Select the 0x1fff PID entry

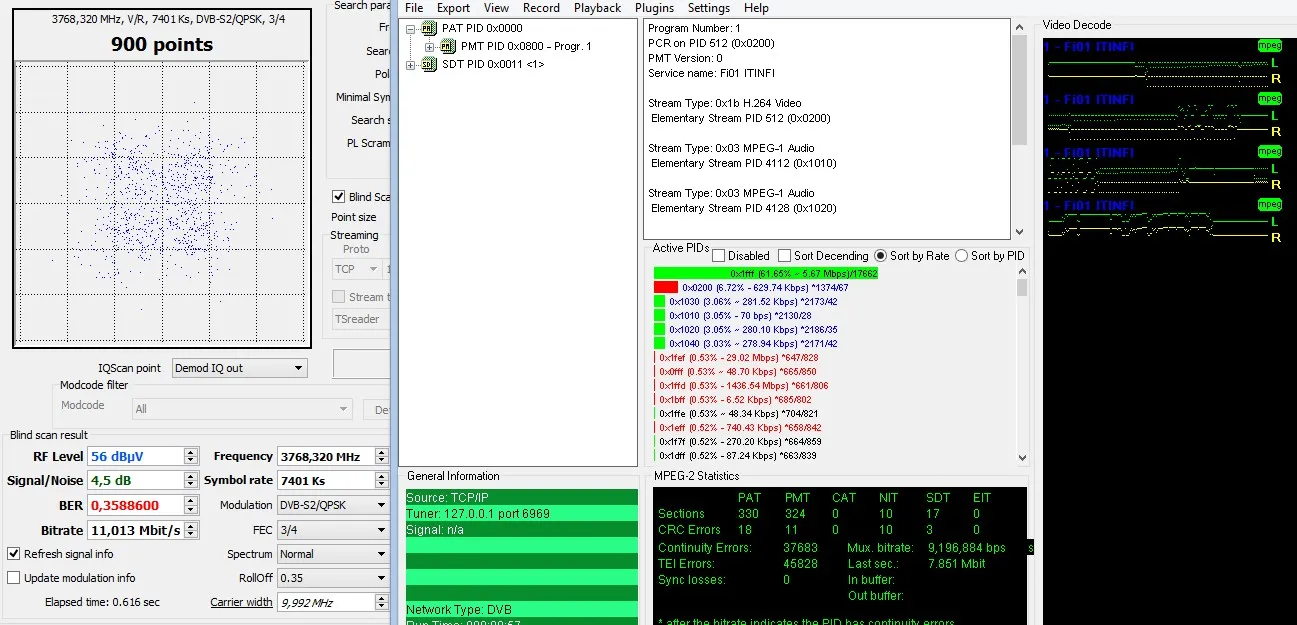click(766, 273)
